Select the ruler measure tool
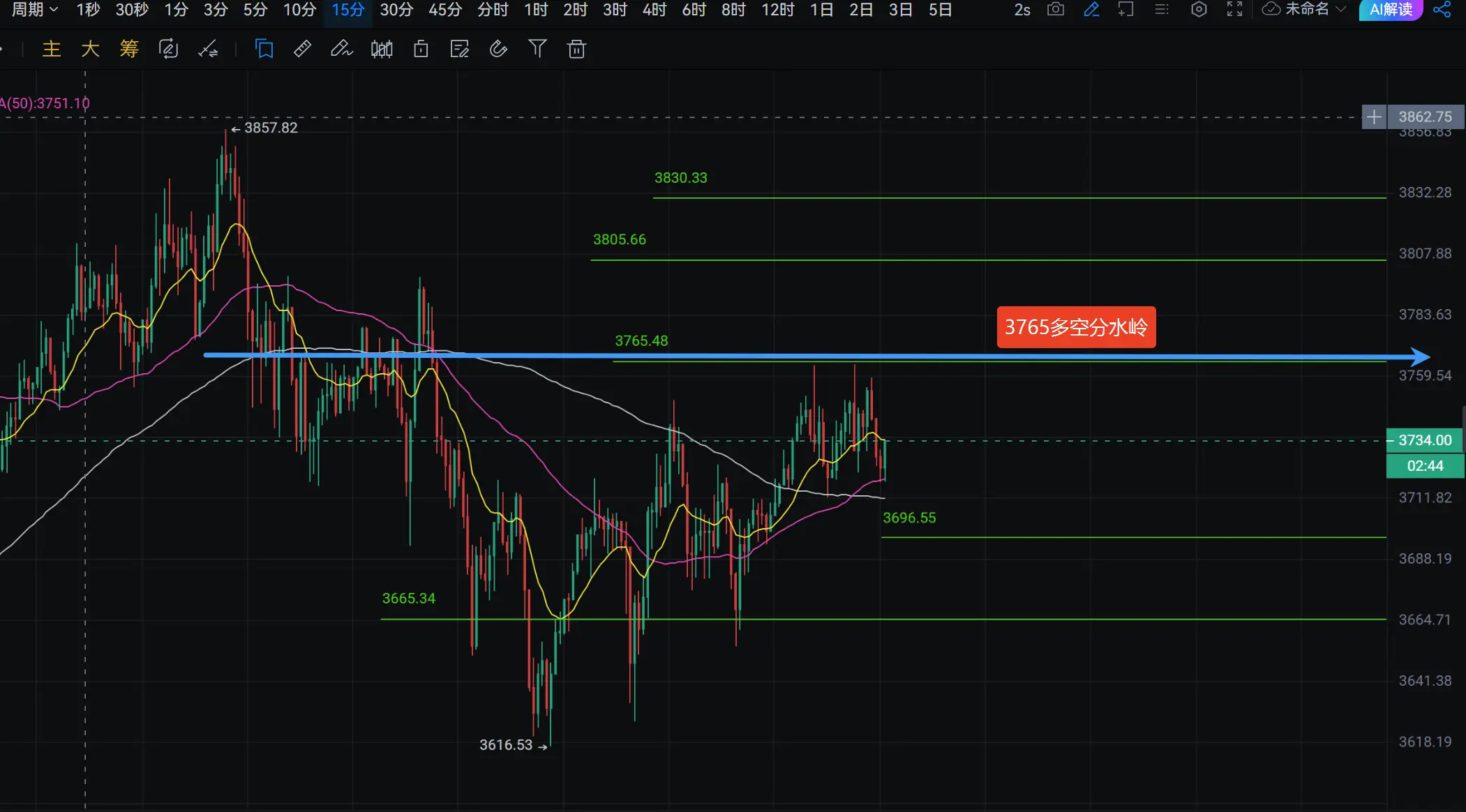 point(303,49)
